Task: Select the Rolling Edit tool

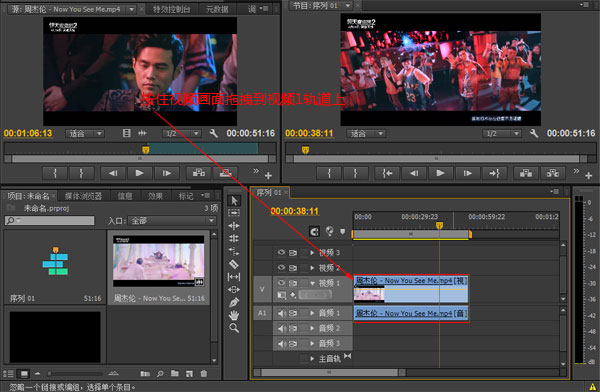Action: pos(234,238)
